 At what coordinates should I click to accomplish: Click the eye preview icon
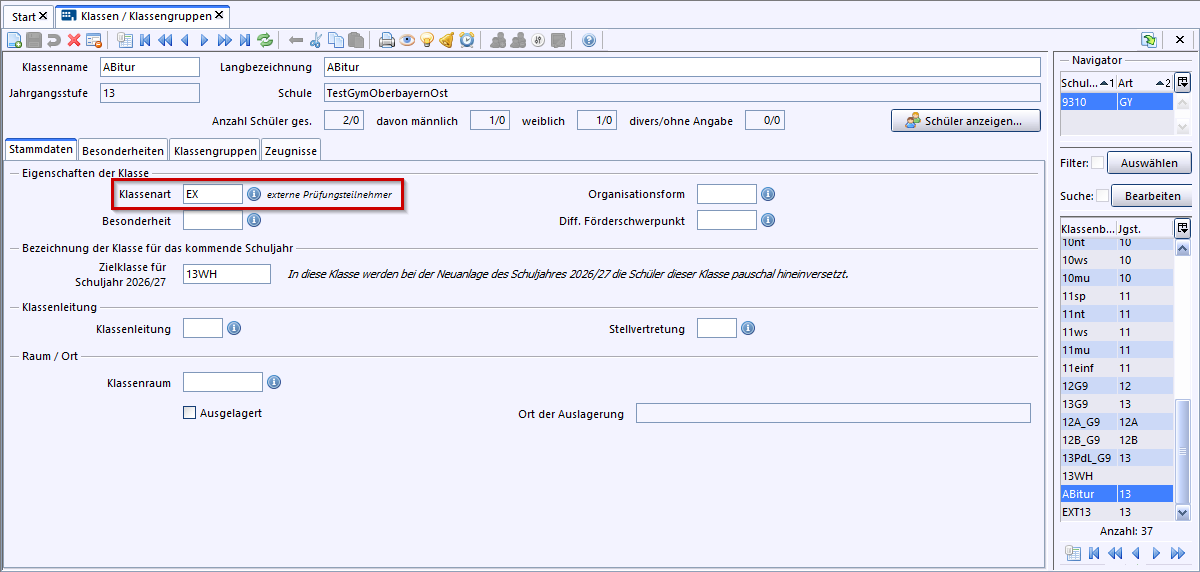[407, 40]
